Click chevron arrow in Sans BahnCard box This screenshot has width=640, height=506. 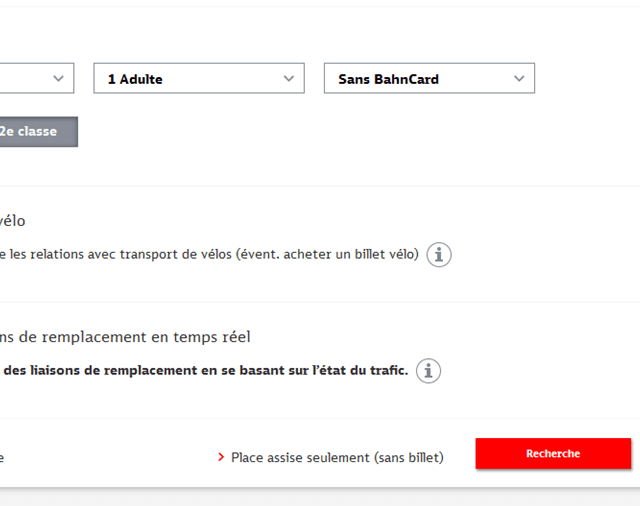(x=519, y=78)
